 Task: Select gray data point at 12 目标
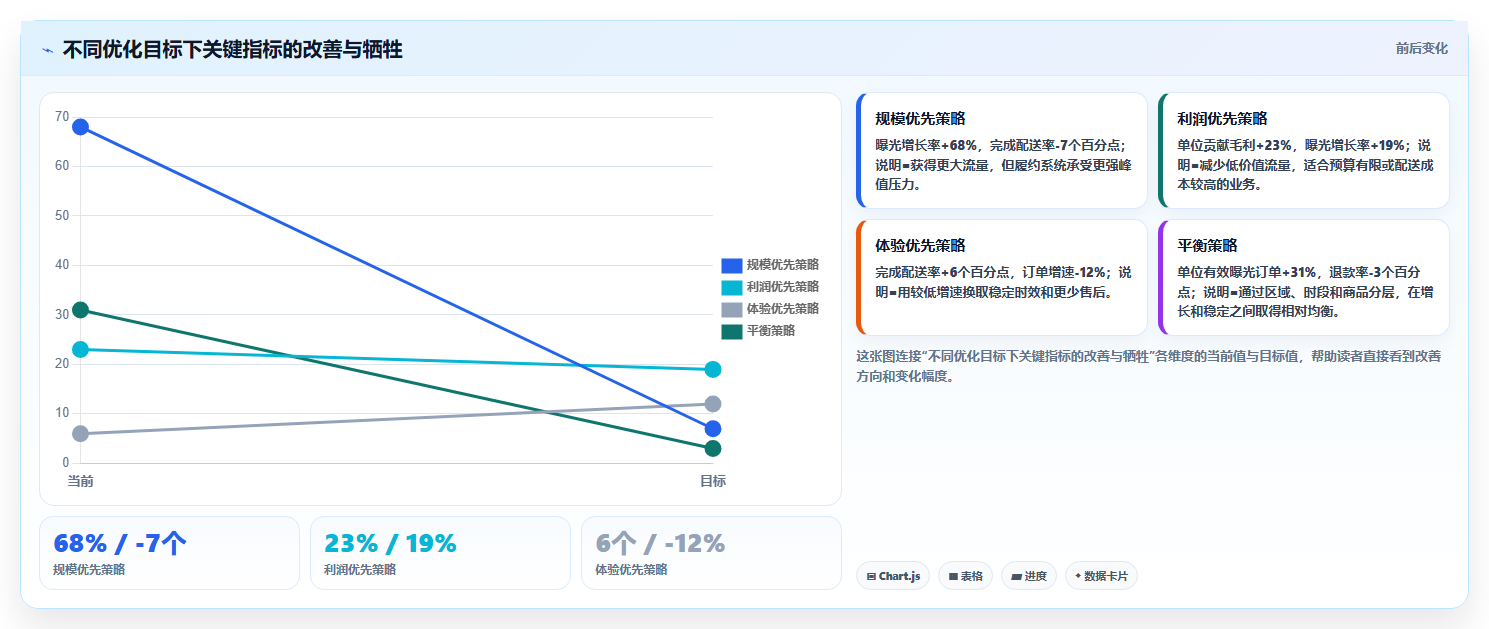(x=713, y=404)
